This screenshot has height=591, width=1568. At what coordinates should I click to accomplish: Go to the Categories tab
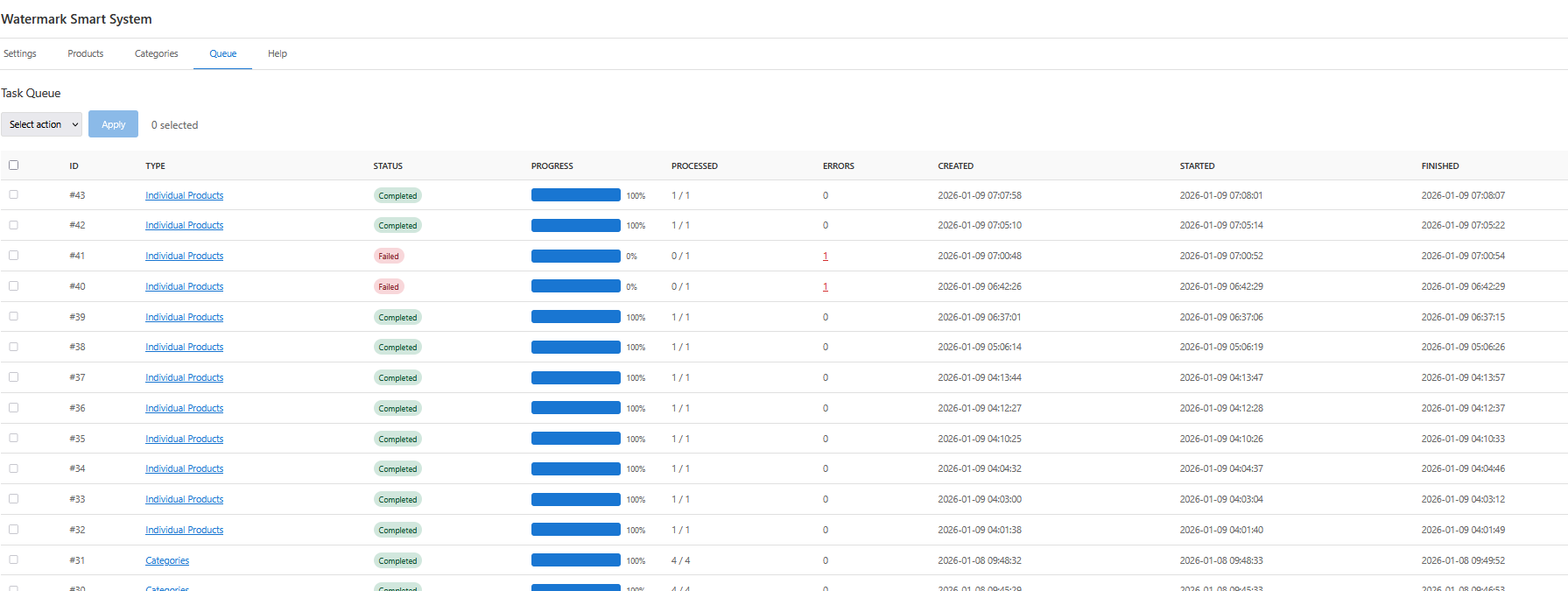pyautogui.click(x=157, y=53)
